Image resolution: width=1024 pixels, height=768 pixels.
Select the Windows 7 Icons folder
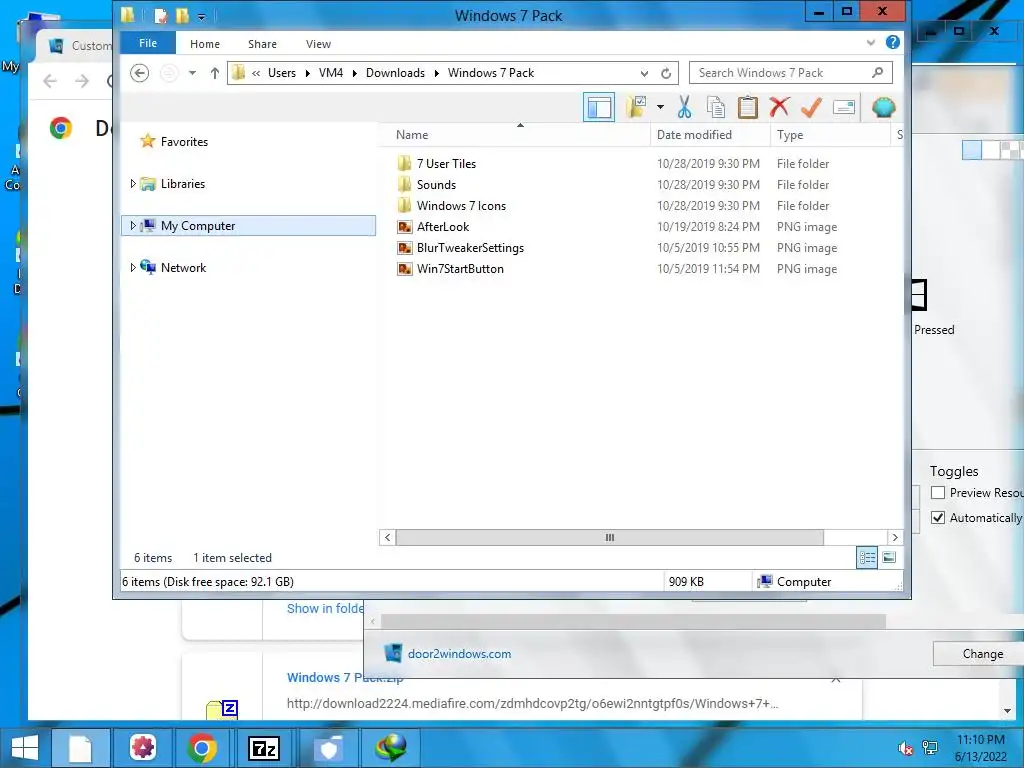point(461,205)
